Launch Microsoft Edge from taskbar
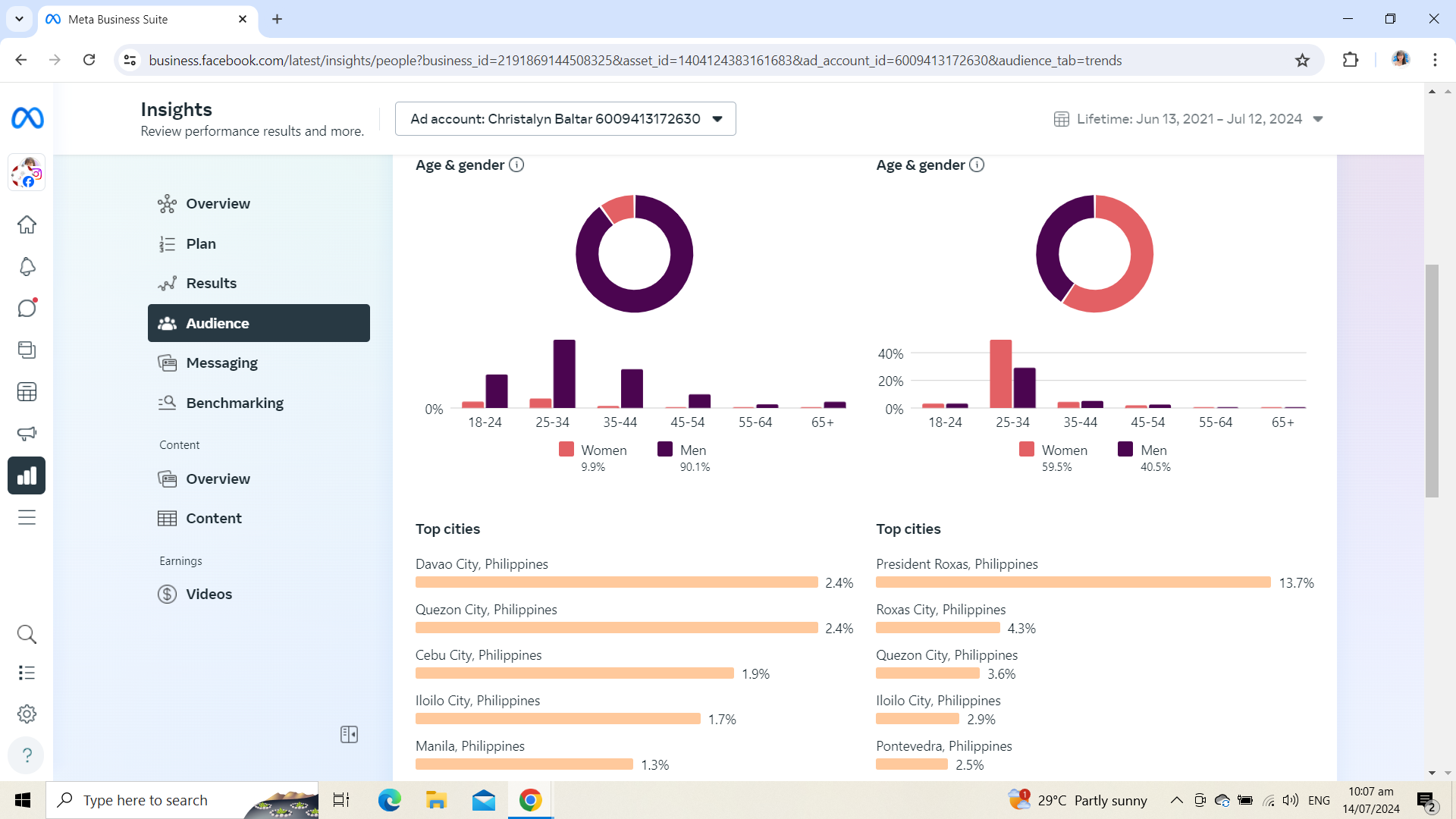 [x=389, y=800]
